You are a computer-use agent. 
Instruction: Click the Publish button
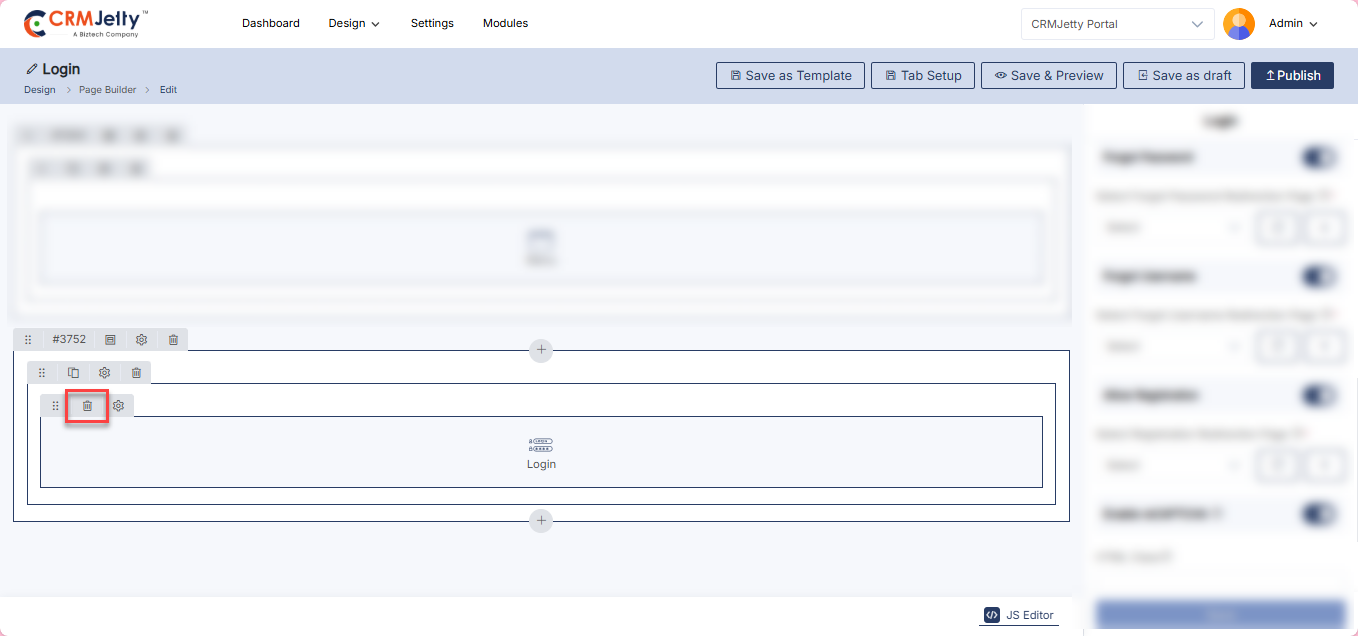(x=1292, y=75)
